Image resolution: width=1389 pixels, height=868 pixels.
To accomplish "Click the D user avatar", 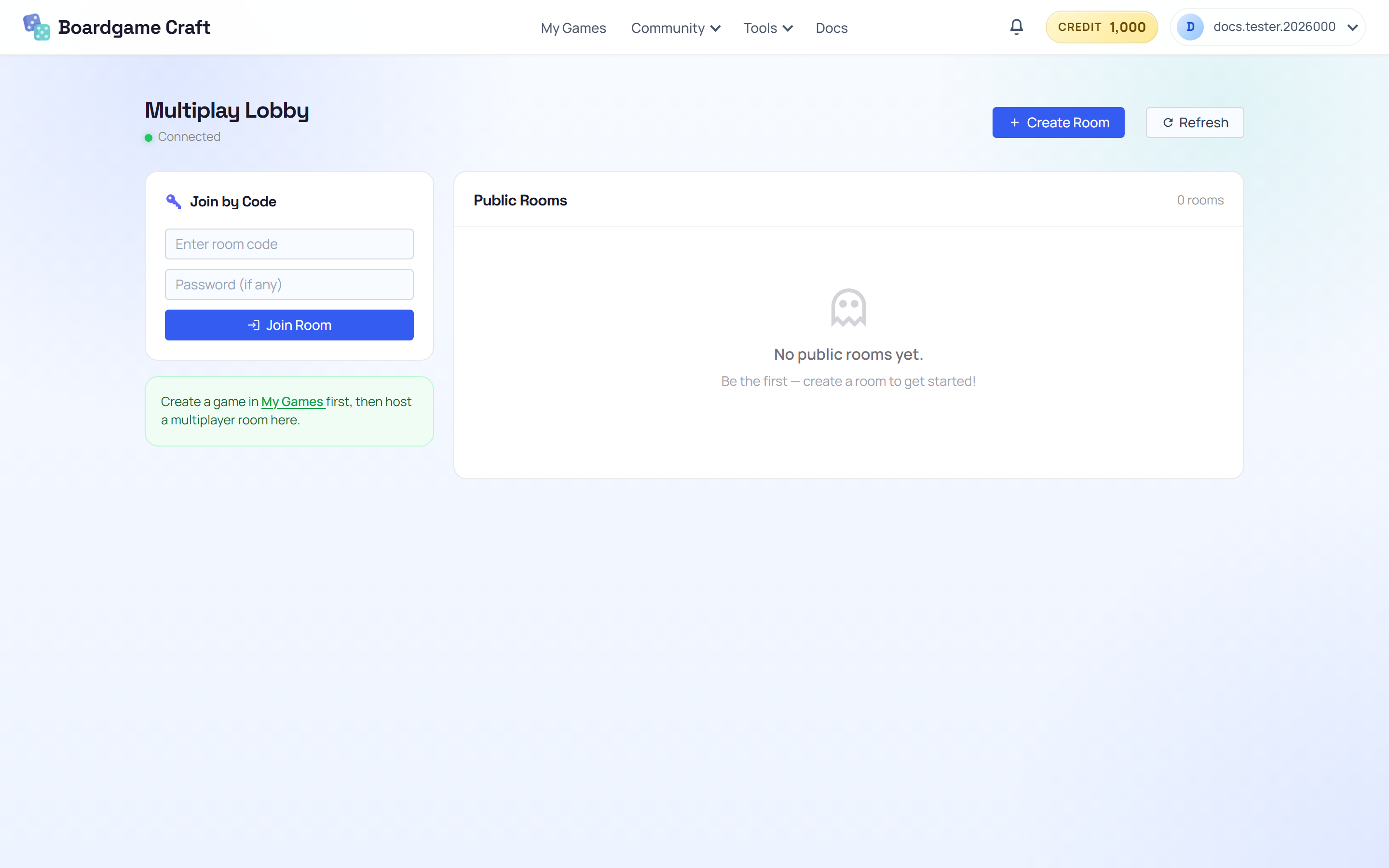I will pyautogui.click(x=1190, y=27).
